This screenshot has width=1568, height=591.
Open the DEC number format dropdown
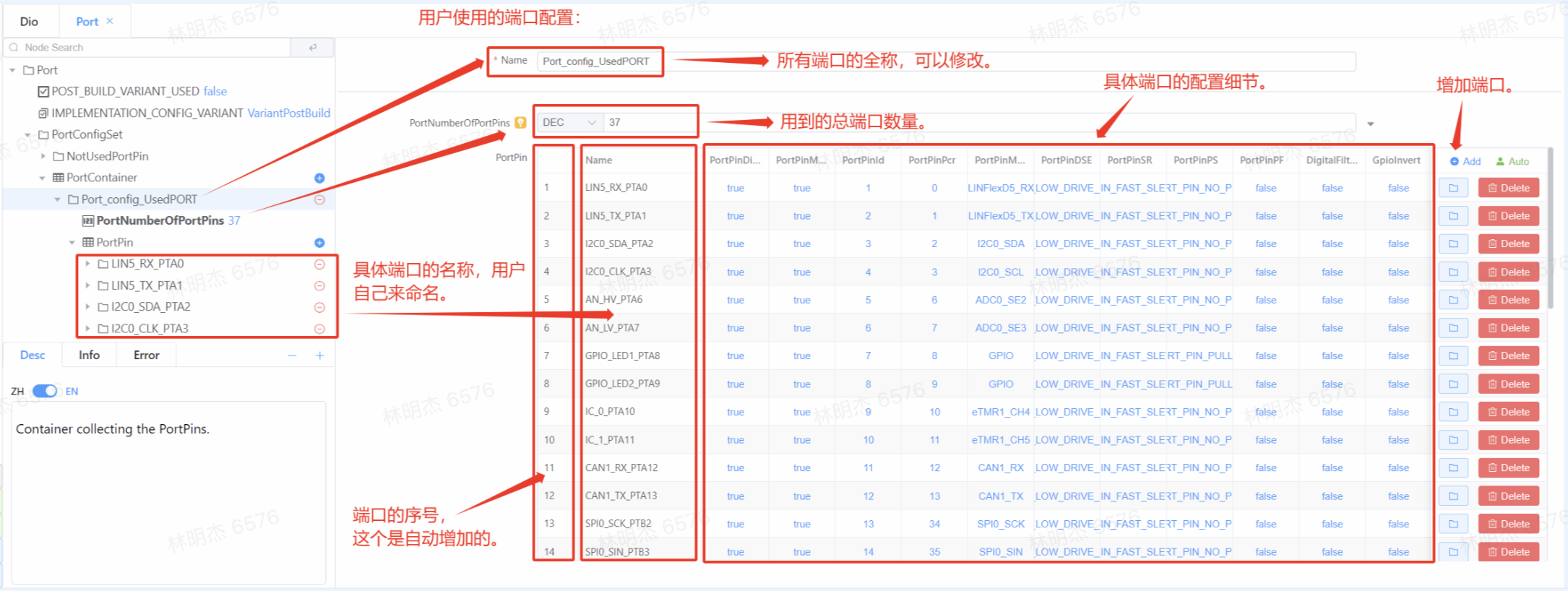569,123
